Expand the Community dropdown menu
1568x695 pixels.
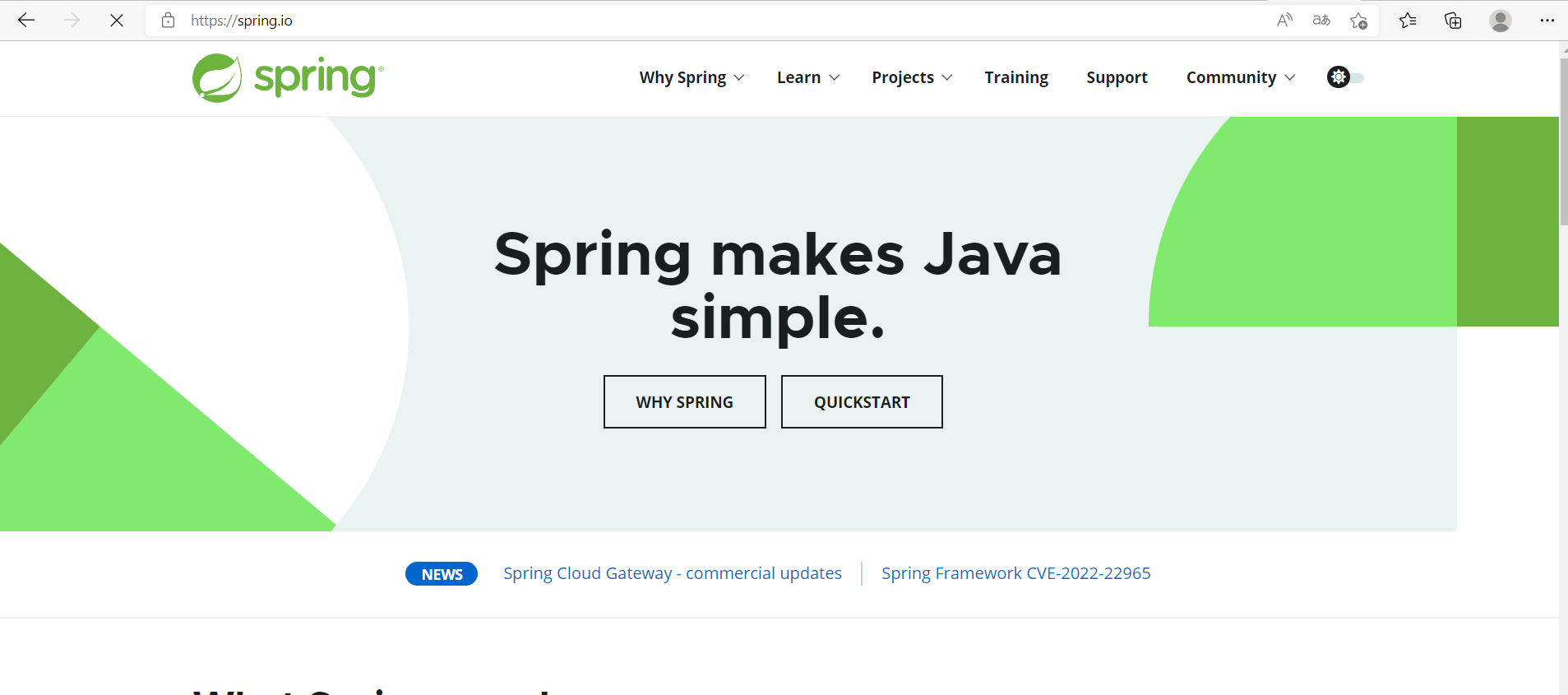[x=1241, y=77]
